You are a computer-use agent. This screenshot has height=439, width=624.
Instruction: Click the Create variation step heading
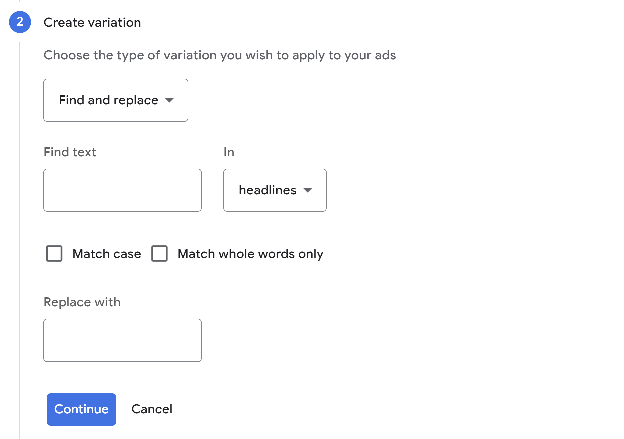pyautogui.click(x=92, y=22)
